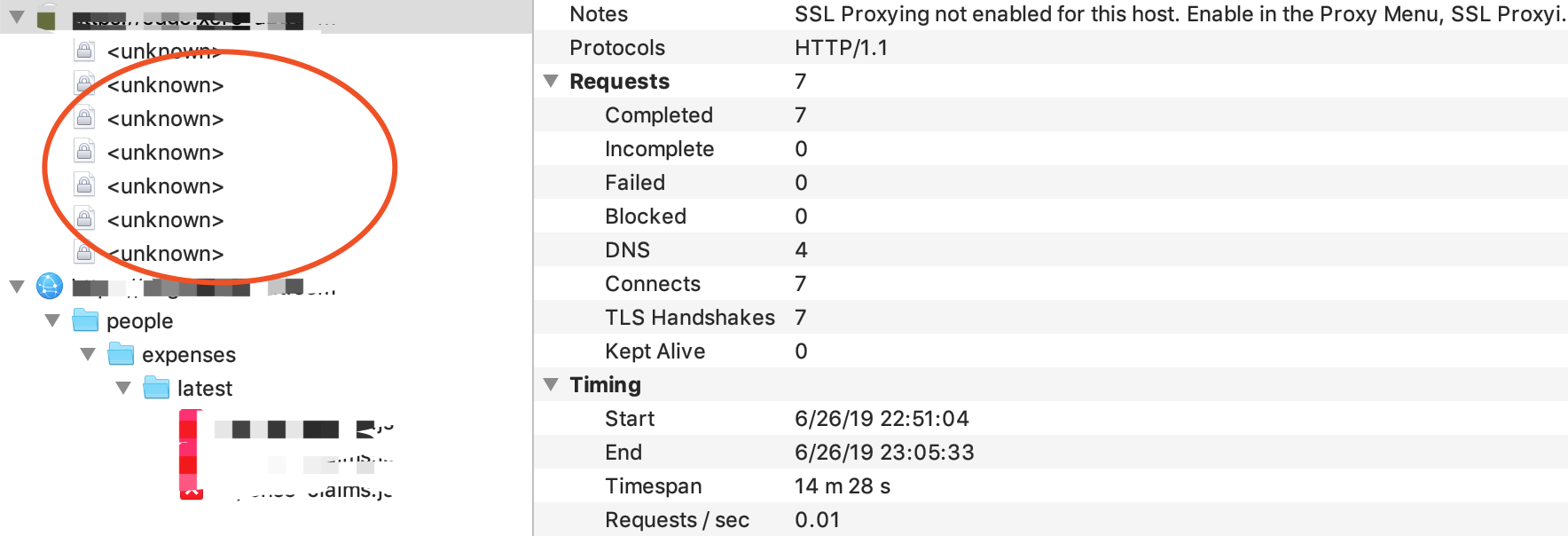Click the lock icon of second unknown request
The height and width of the screenshot is (536, 1568).
point(84,84)
